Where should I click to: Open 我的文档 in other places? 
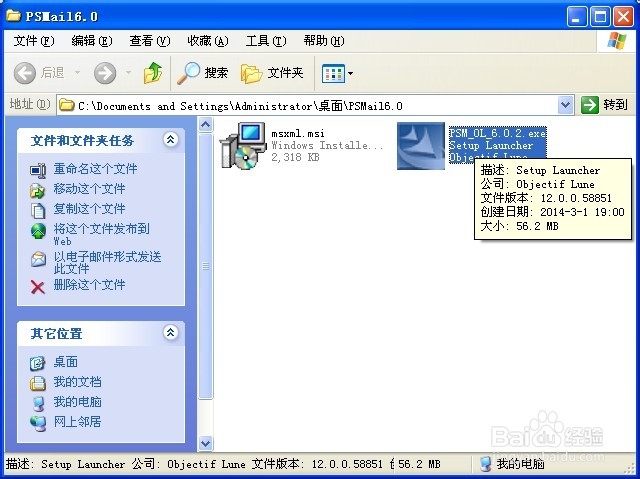77,382
